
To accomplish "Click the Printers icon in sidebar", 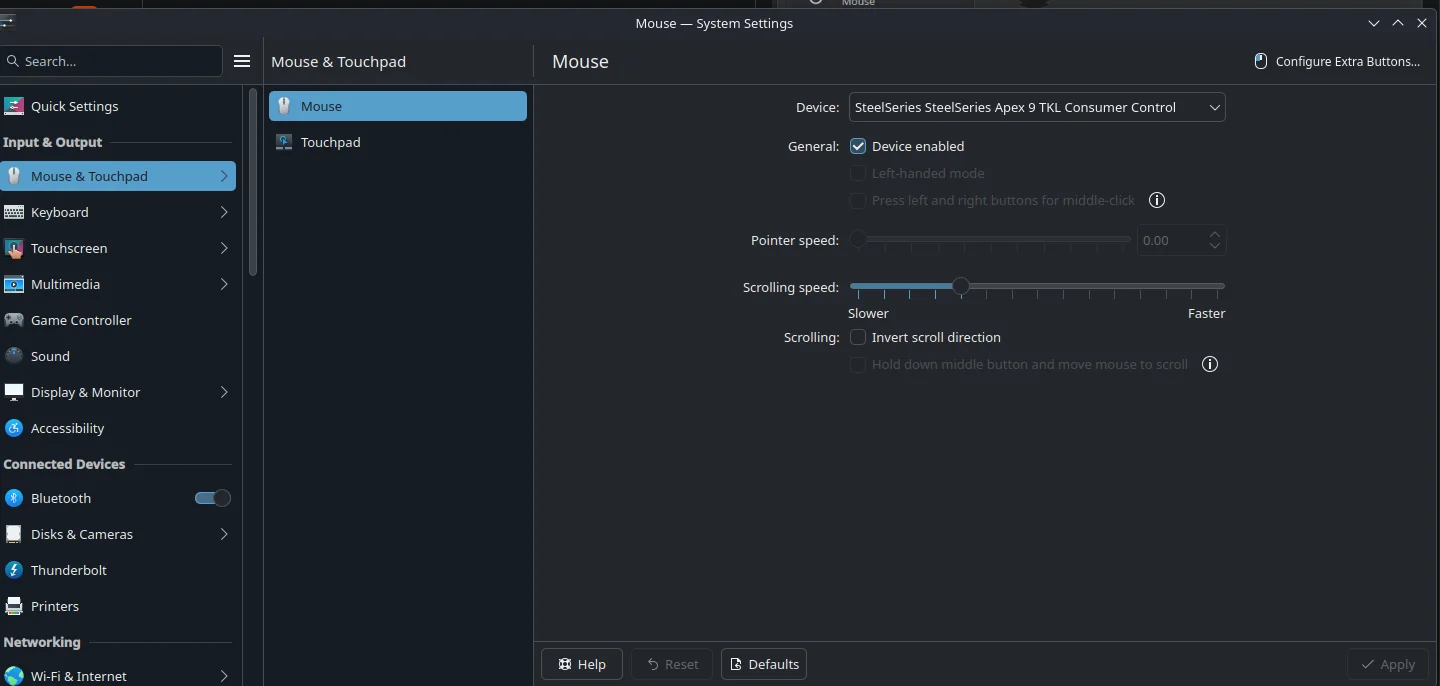I will click(14, 606).
